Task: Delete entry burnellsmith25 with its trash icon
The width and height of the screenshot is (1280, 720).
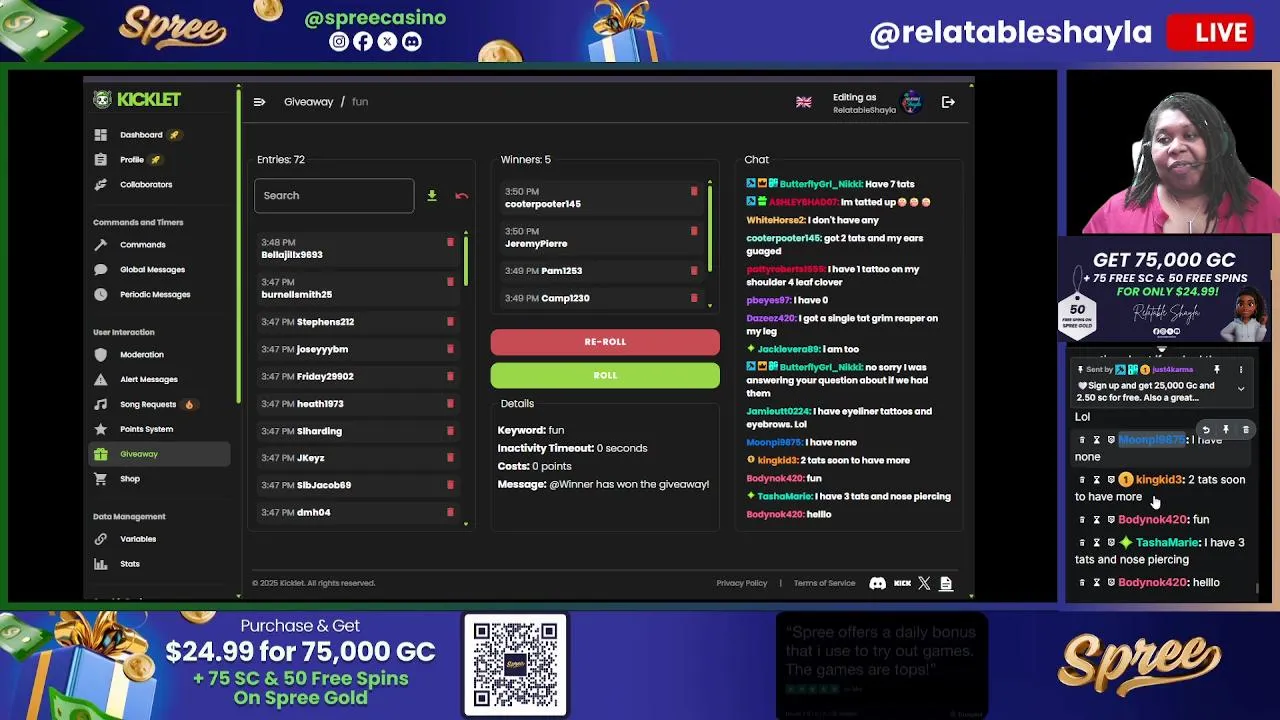Action: pos(450,283)
